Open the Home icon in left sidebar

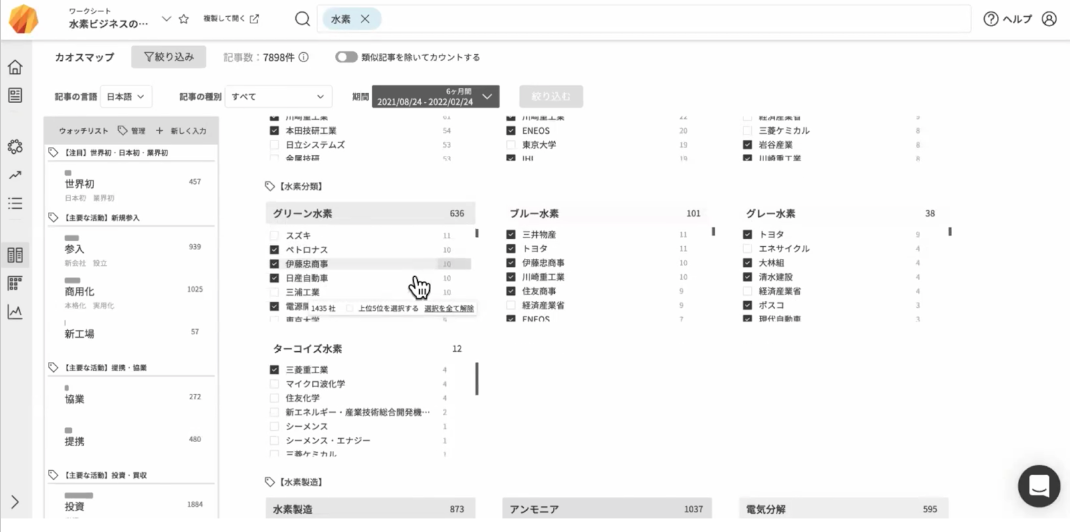(x=15, y=67)
